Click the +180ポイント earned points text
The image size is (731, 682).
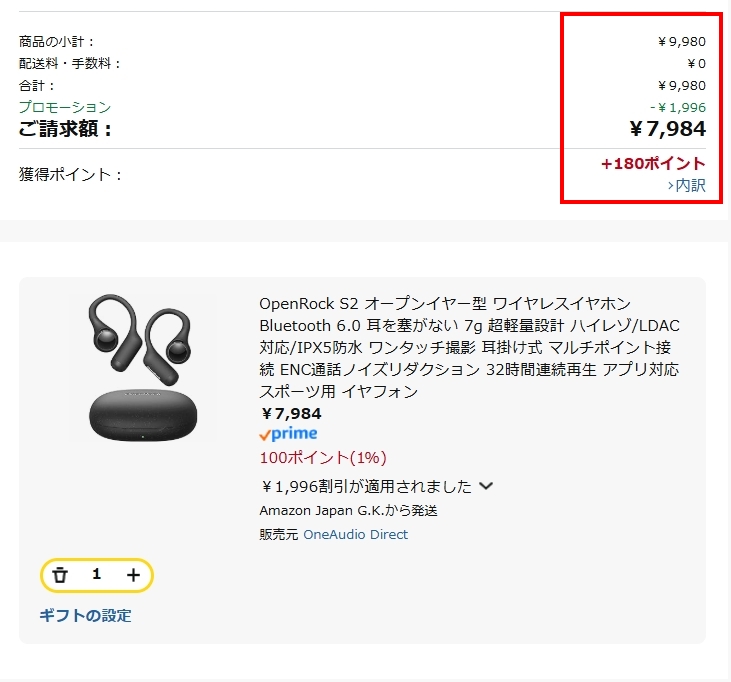point(653,164)
